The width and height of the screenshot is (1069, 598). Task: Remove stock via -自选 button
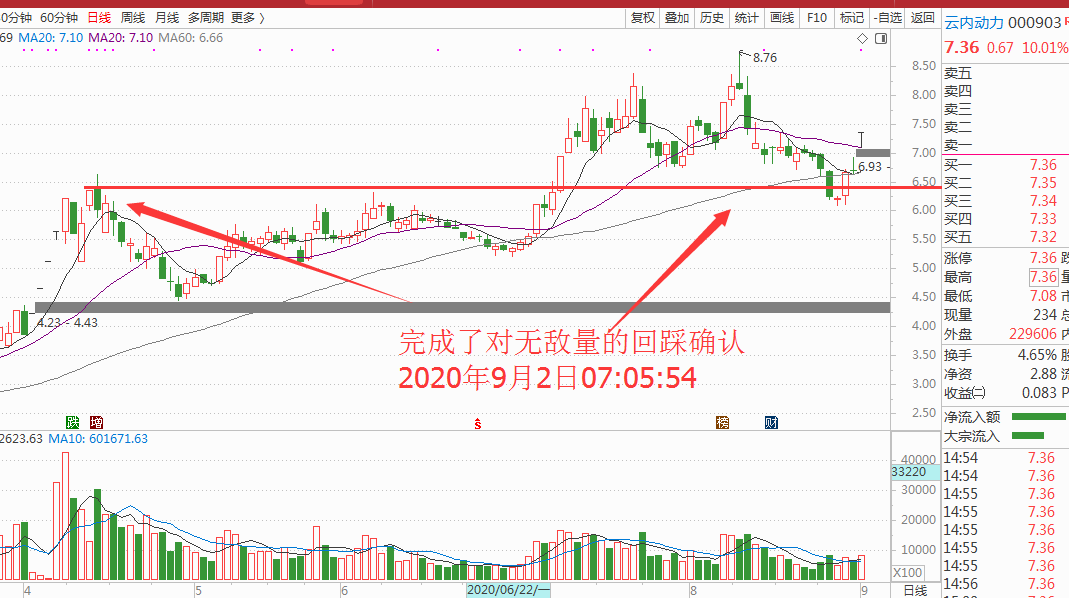click(x=888, y=18)
